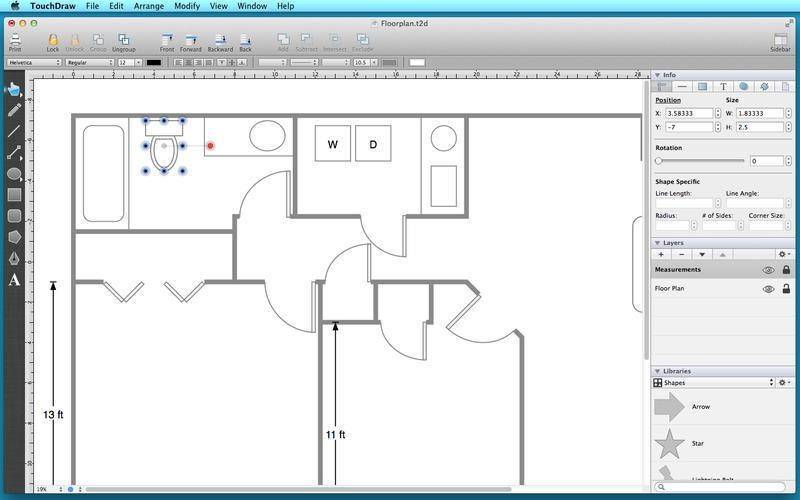Collapse the Info panel

coord(657,75)
